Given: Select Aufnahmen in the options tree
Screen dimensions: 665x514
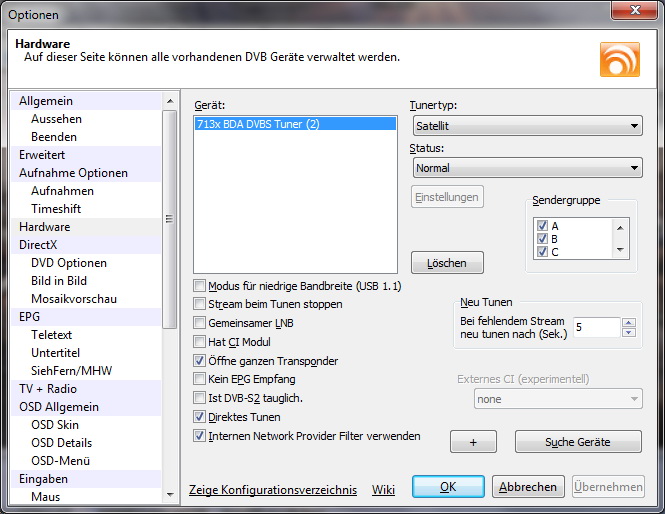Looking at the screenshot, I should click(86, 191).
